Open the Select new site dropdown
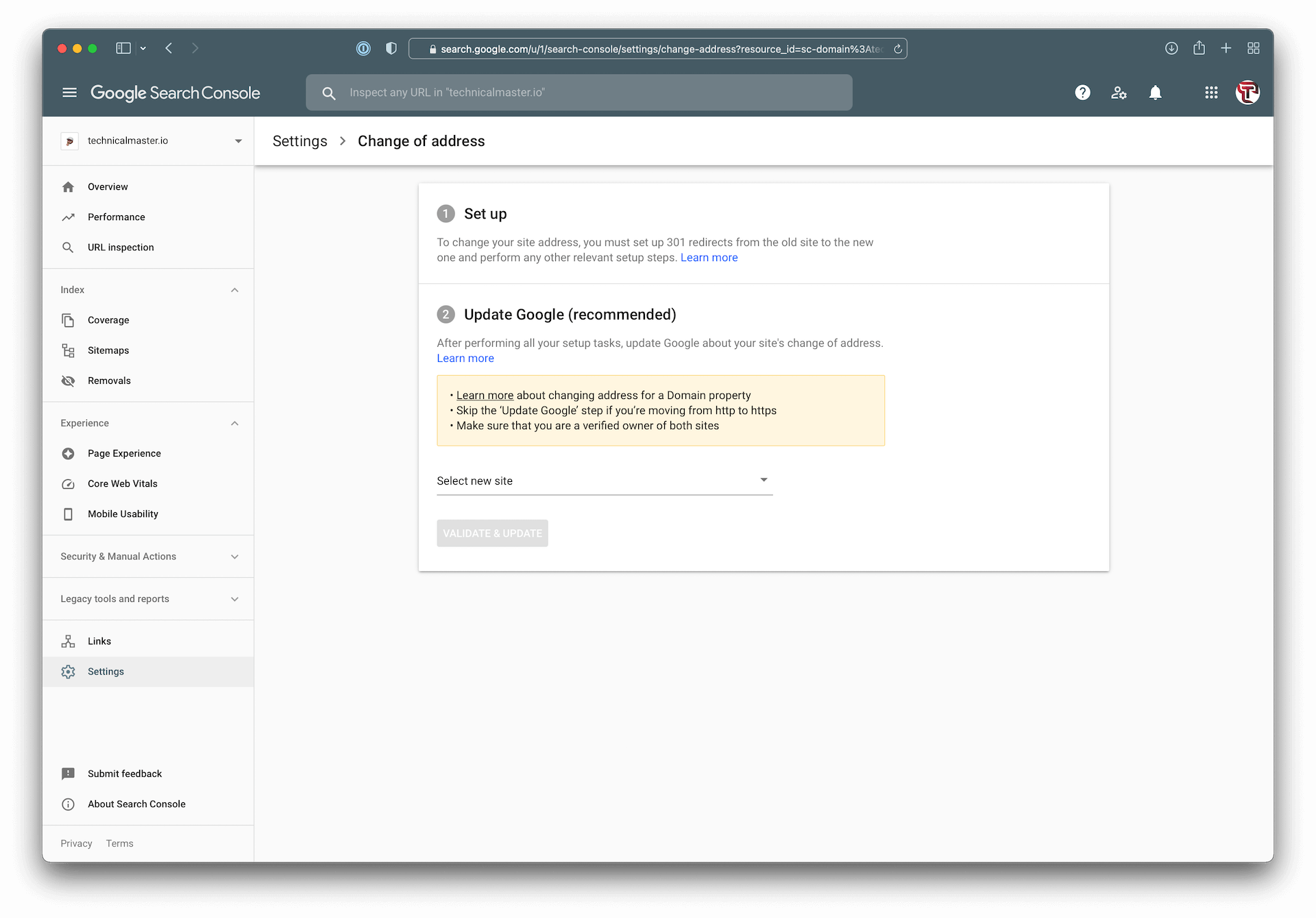This screenshot has width=1316, height=918. tap(604, 481)
